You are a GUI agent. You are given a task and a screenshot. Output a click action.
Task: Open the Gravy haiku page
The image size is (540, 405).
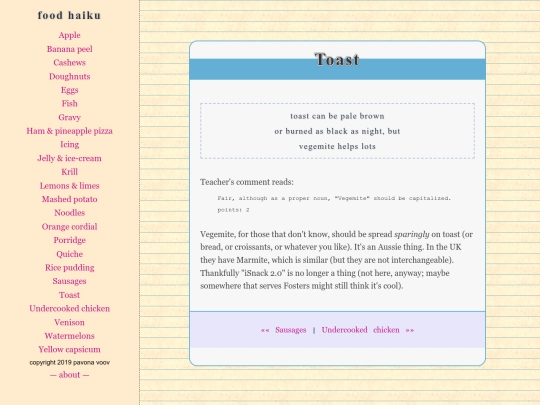pos(69,117)
